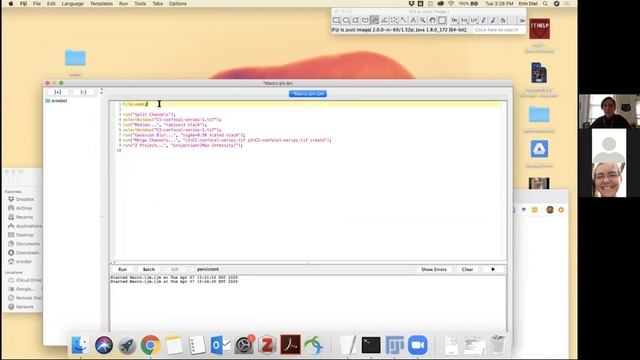Select the Multi-point tool in Fiji toolbar
This screenshot has height=360, width=640.
tap(394, 20)
